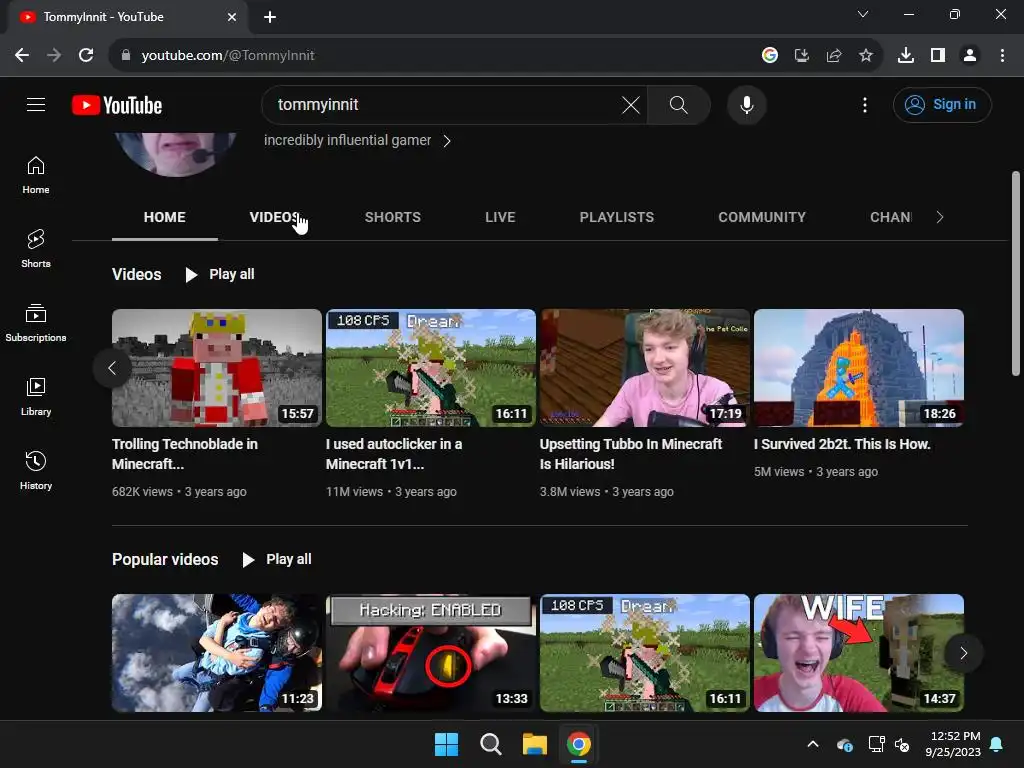Open History in the left sidebar
This screenshot has width=1024, height=768.
click(36, 470)
